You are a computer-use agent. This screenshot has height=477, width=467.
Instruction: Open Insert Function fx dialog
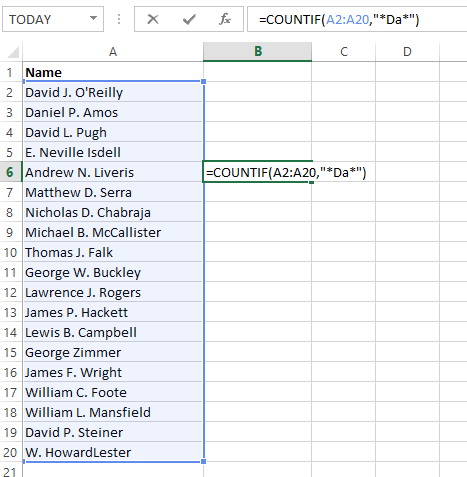pyautogui.click(x=225, y=19)
